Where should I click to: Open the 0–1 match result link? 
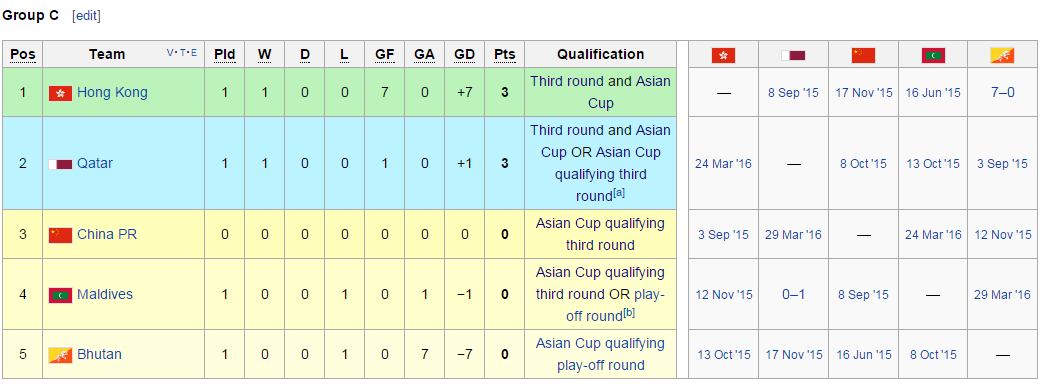[793, 295]
